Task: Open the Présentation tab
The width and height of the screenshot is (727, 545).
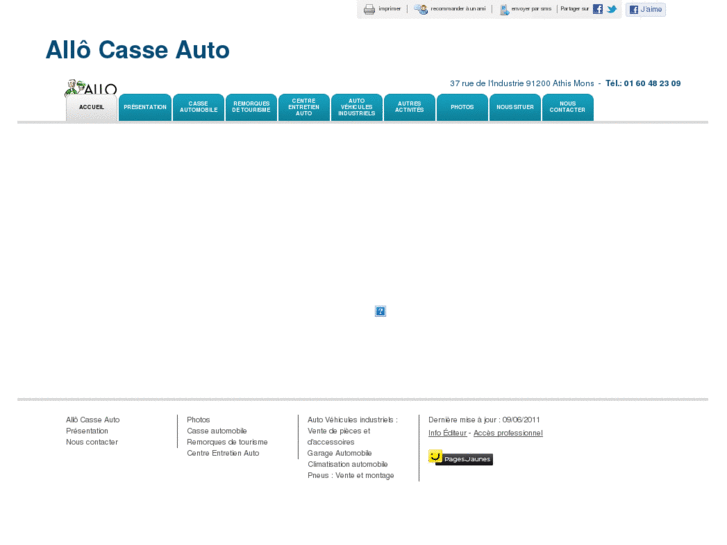Action: (x=145, y=108)
